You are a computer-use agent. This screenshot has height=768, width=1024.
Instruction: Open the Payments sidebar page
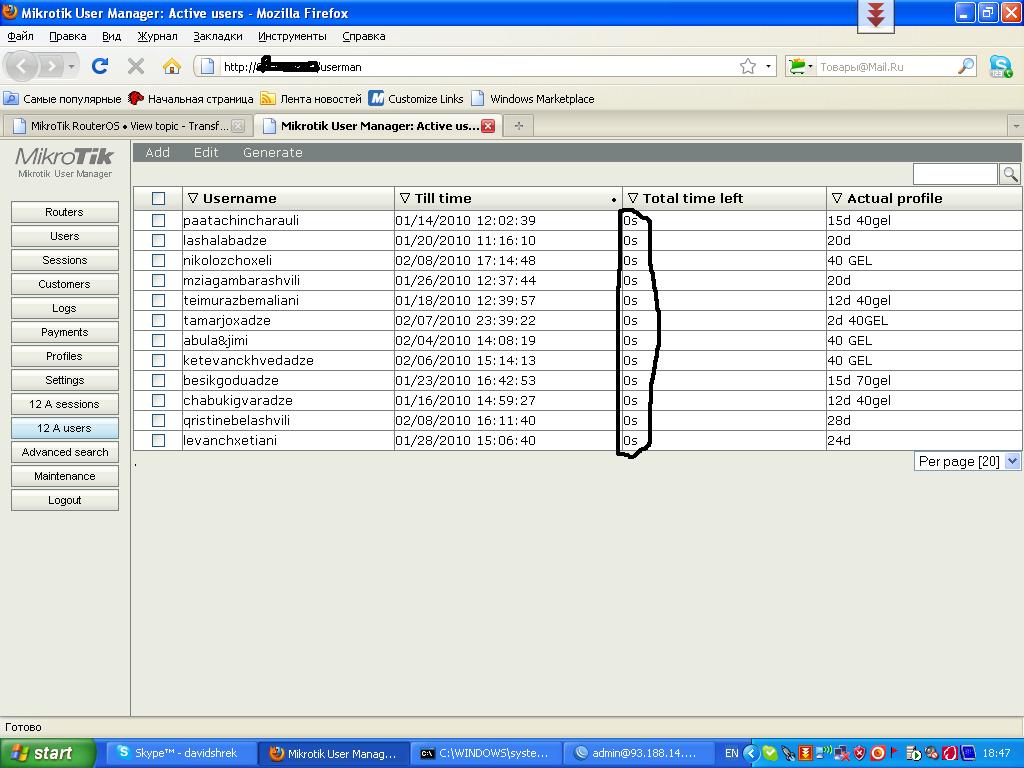pos(65,332)
